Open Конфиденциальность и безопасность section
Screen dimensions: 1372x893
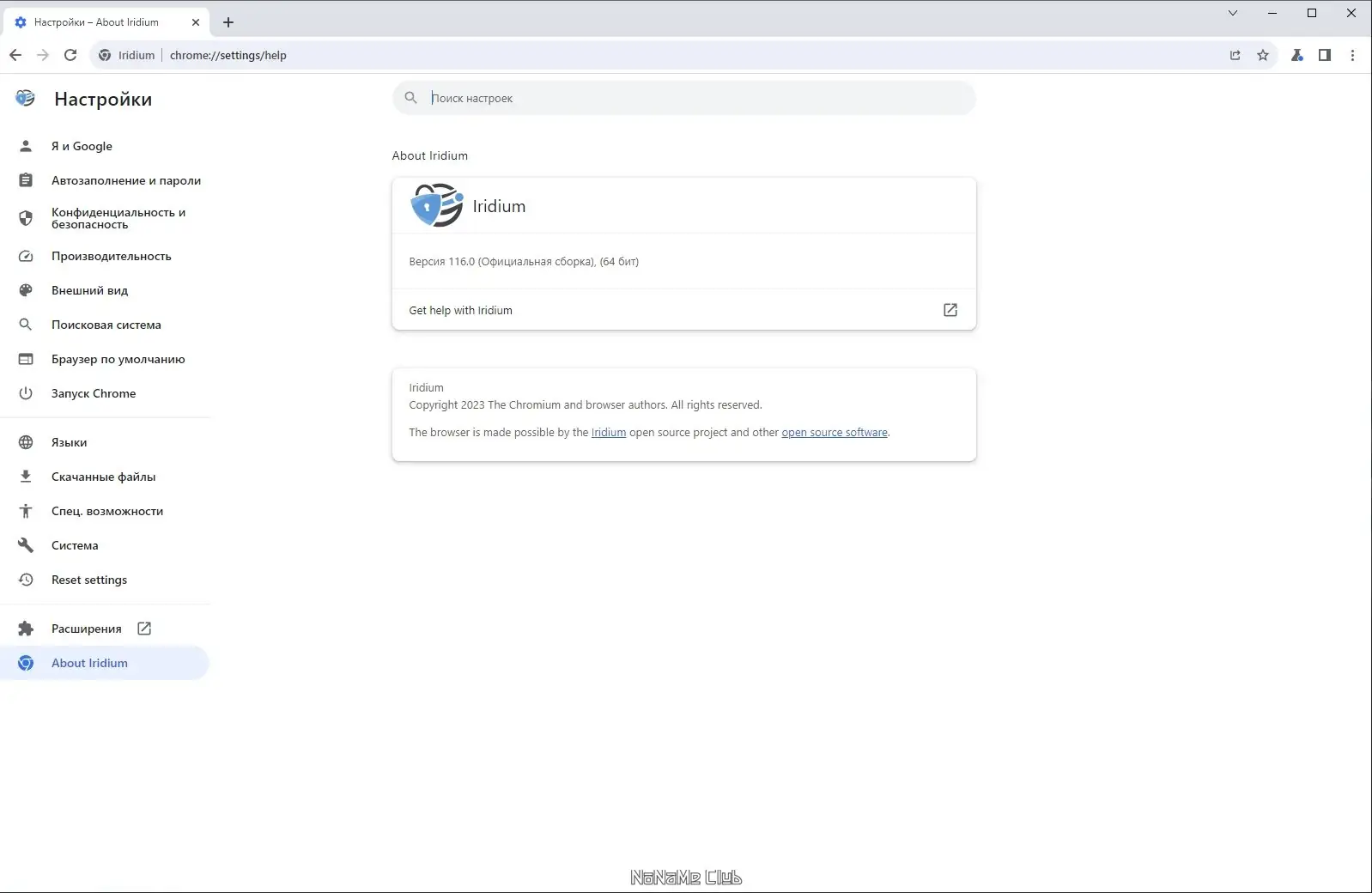pos(105,218)
